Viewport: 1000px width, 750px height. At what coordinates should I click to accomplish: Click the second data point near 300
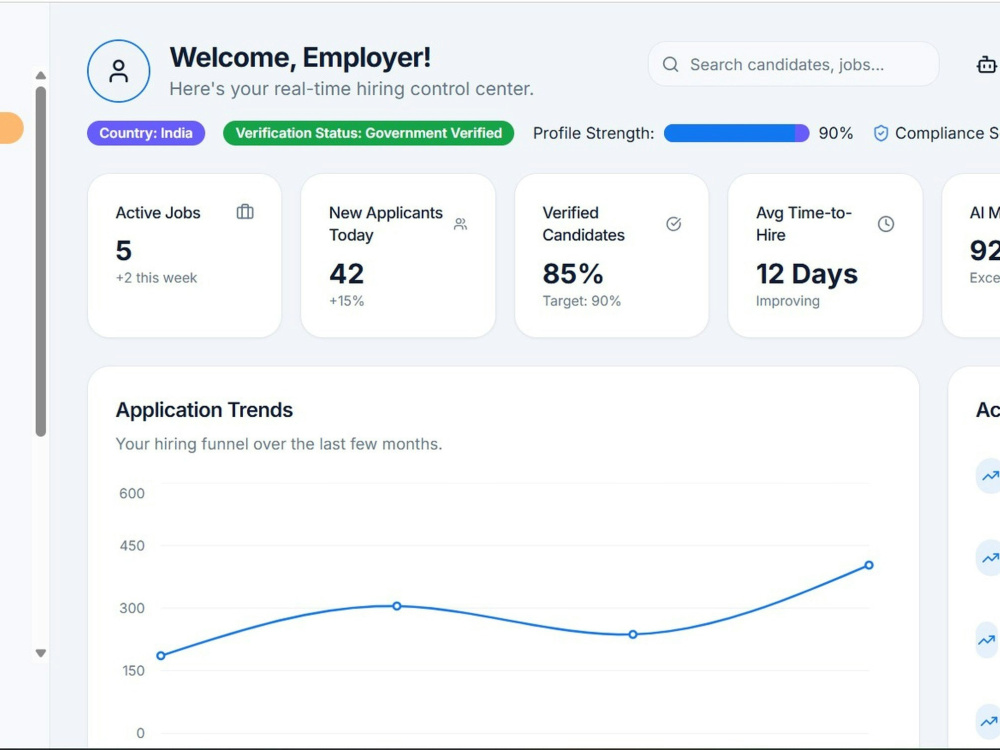[397, 606]
